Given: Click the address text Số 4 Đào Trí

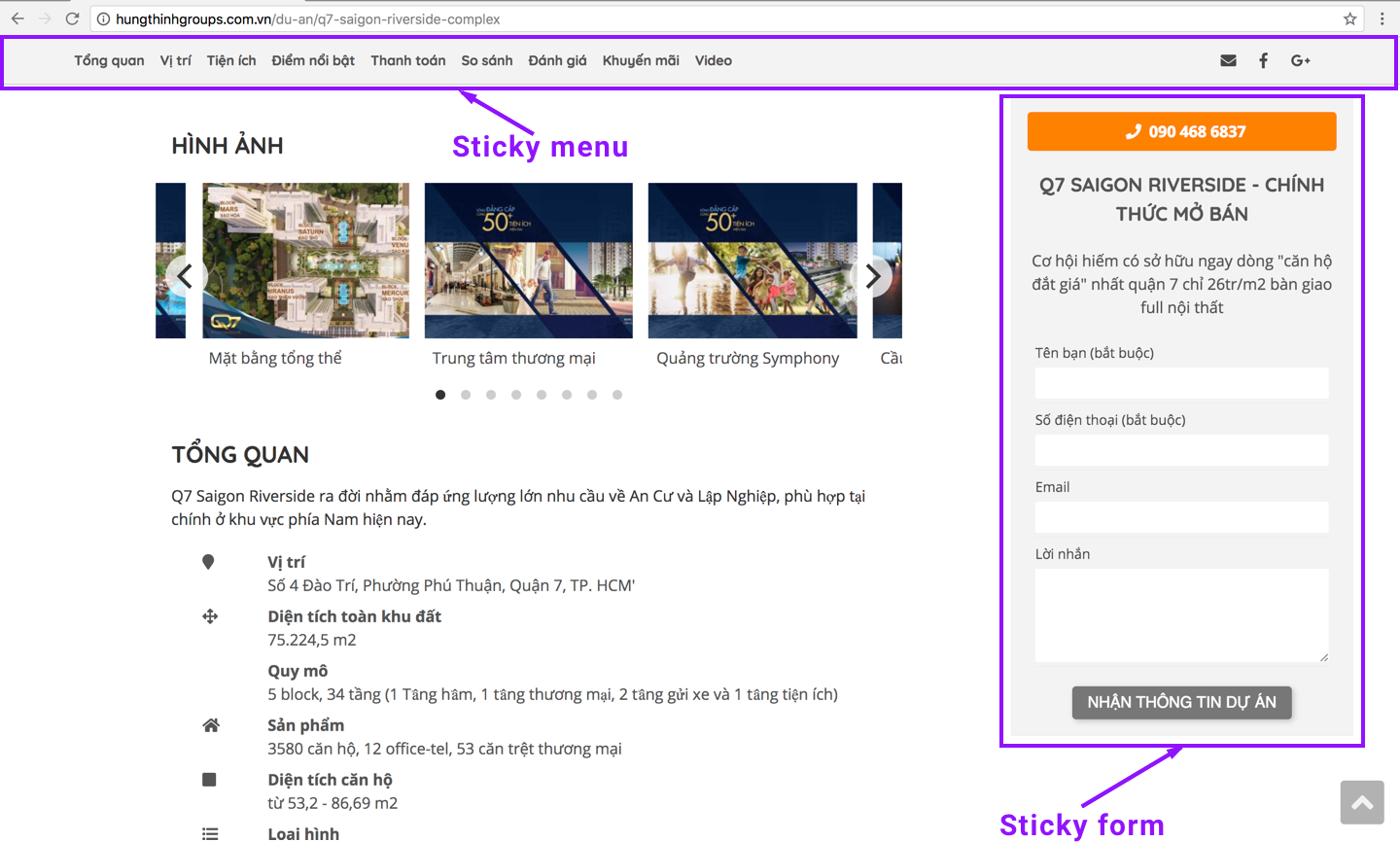Looking at the screenshot, I should click(451, 585).
